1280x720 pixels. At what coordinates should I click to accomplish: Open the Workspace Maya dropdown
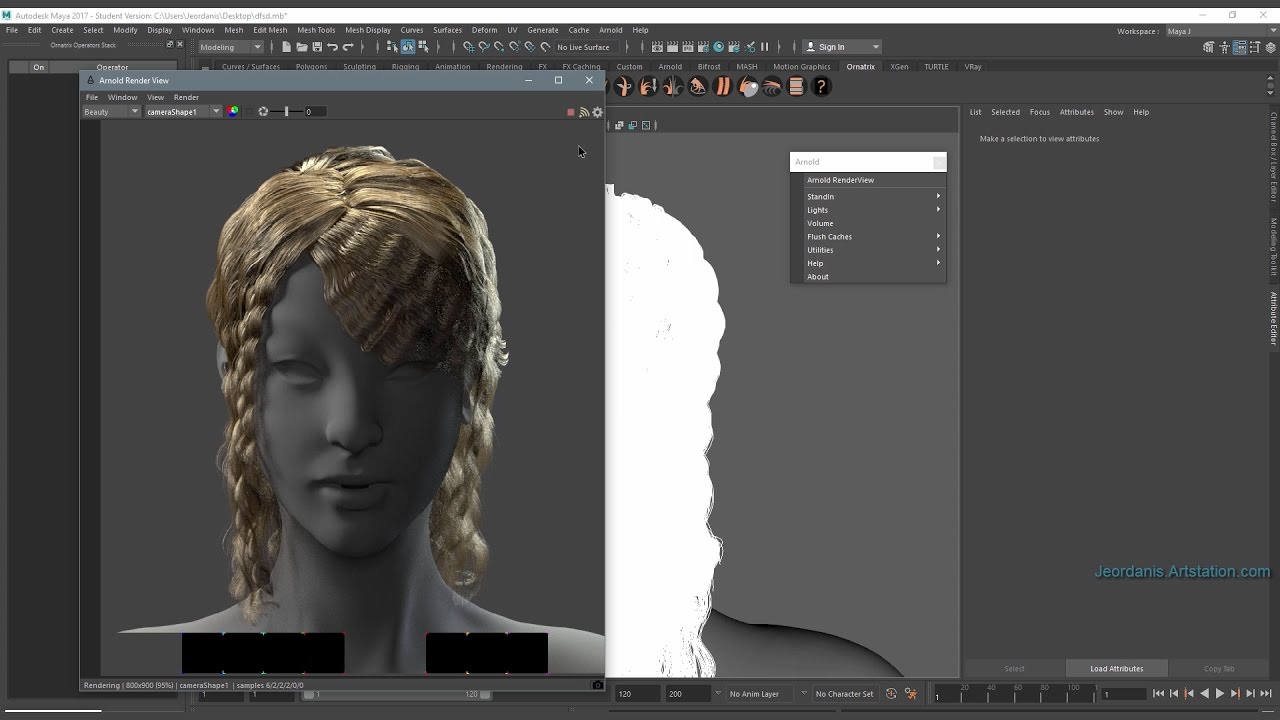(1222, 31)
